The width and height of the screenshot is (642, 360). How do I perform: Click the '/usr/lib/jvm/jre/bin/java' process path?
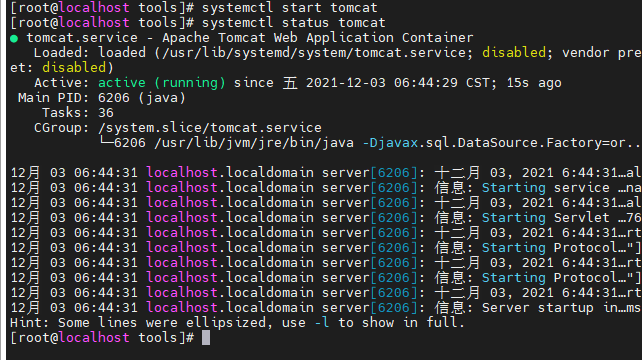click(254, 143)
